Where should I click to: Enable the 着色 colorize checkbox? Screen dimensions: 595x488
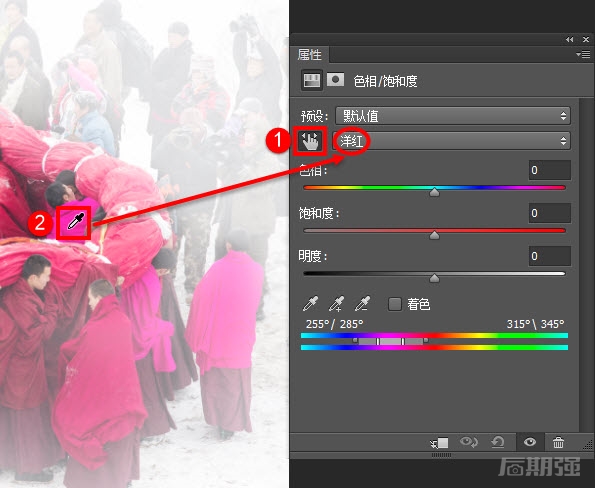395,304
